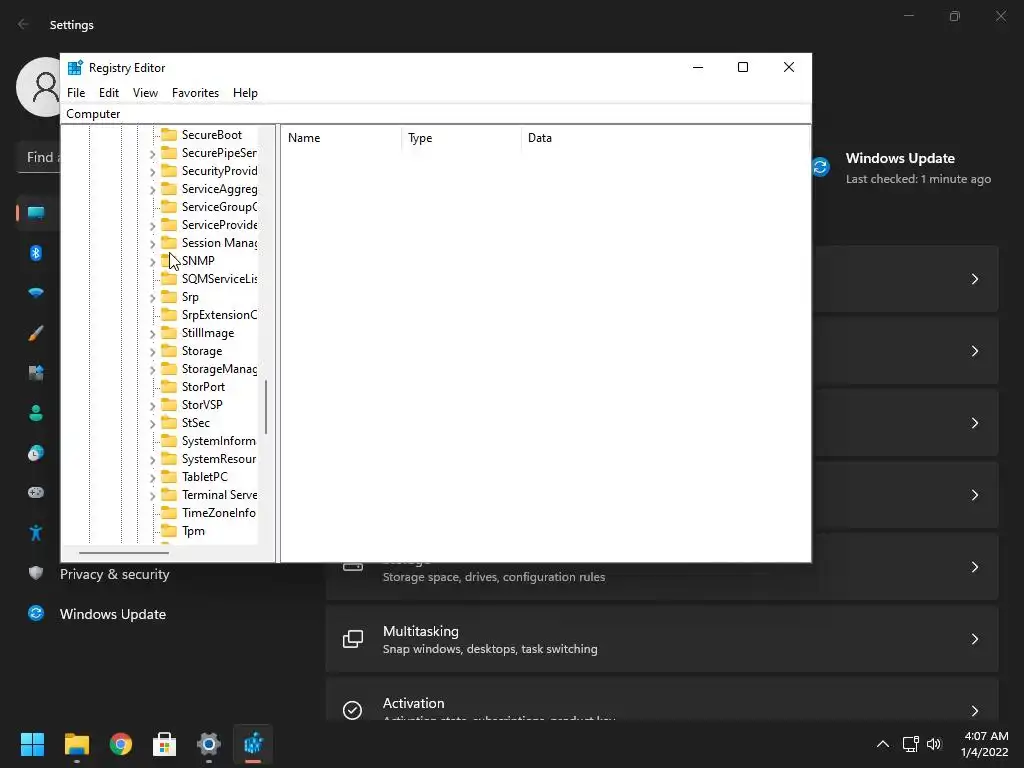Screen dimensions: 1024x768
Task: Open the View menu in Registry Editor
Action: click(x=145, y=93)
